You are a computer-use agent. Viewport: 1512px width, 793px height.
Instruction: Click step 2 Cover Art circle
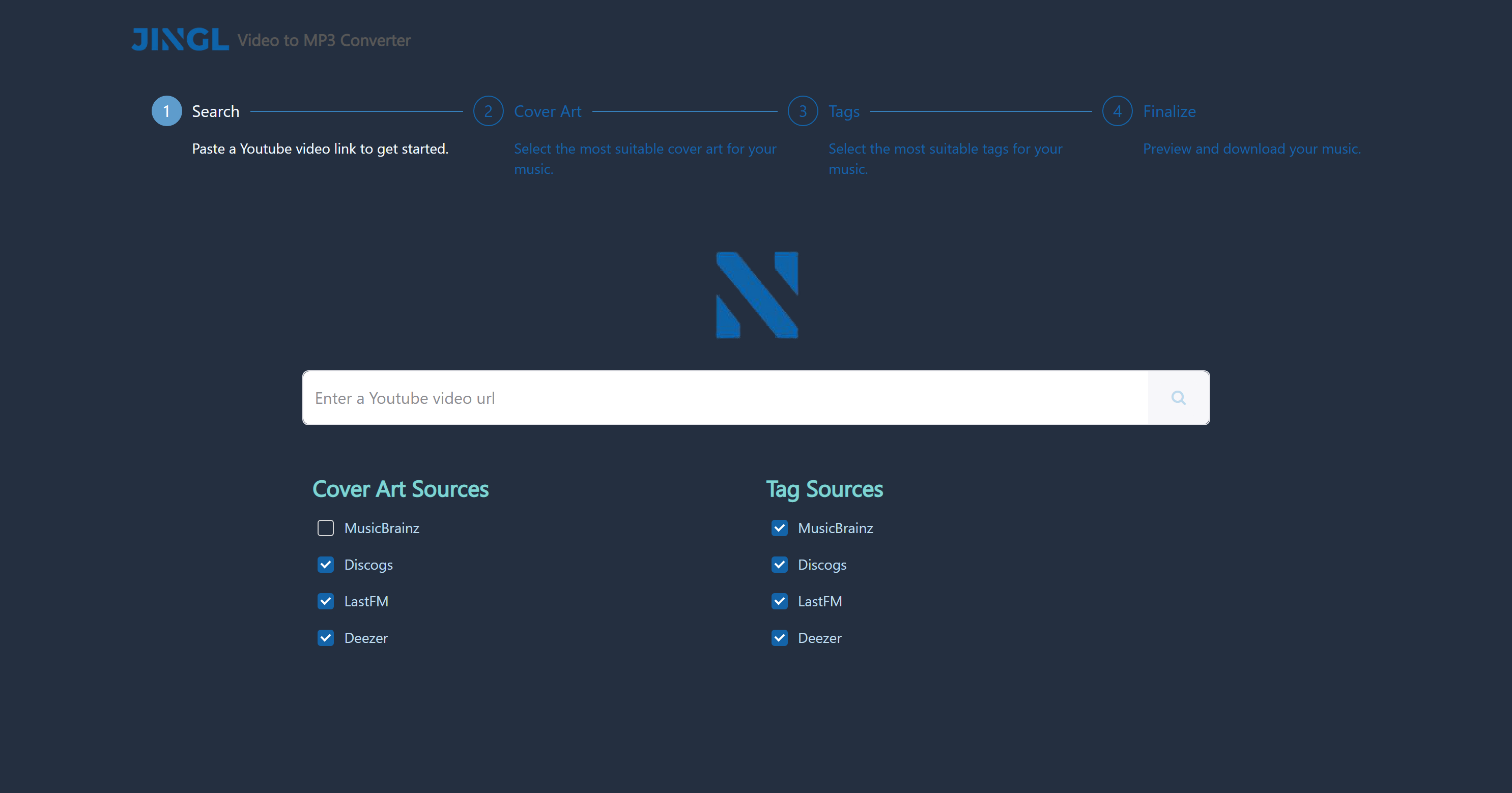(x=488, y=111)
